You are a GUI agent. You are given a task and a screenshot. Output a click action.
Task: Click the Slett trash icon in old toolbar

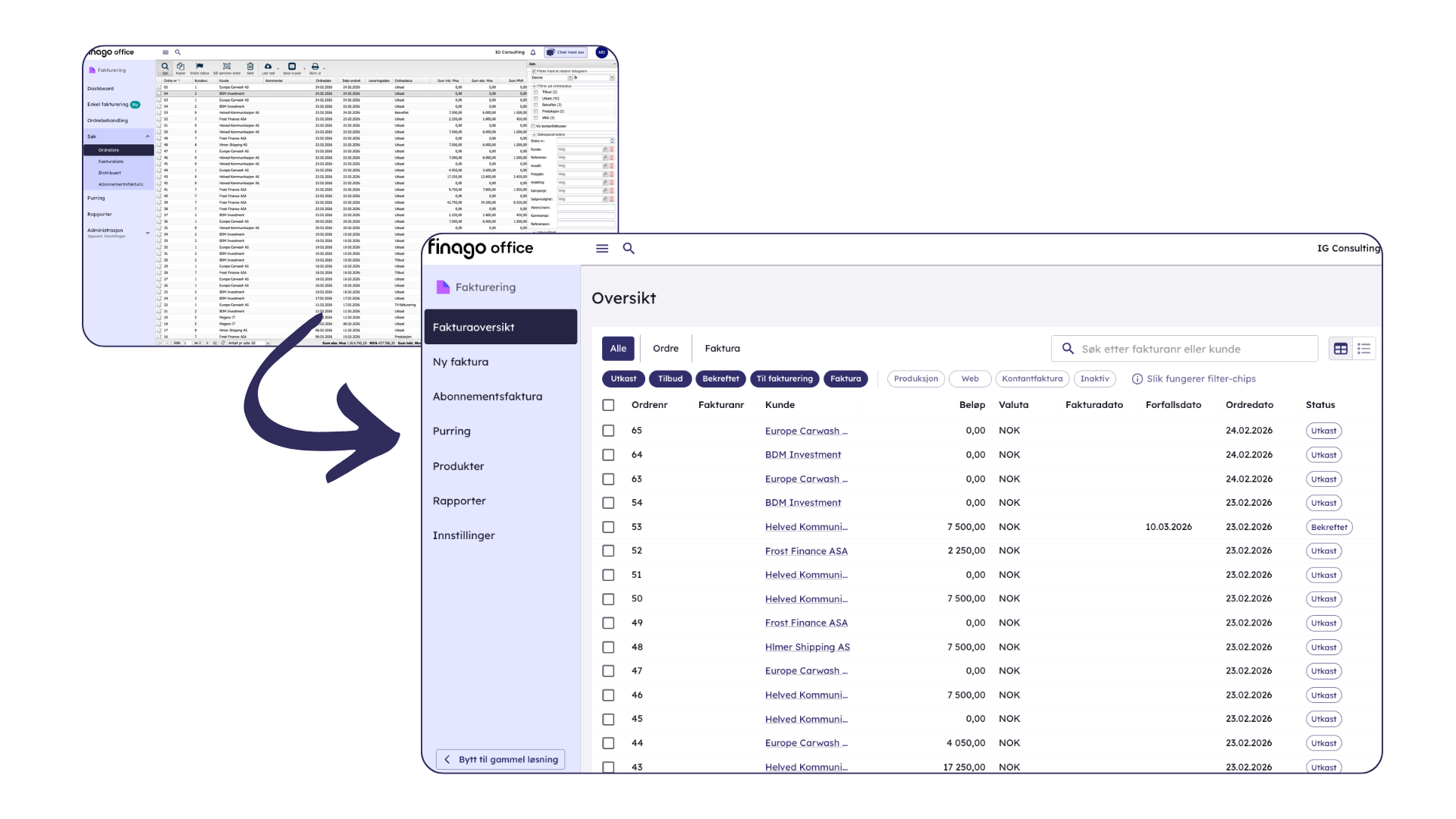click(x=250, y=67)
